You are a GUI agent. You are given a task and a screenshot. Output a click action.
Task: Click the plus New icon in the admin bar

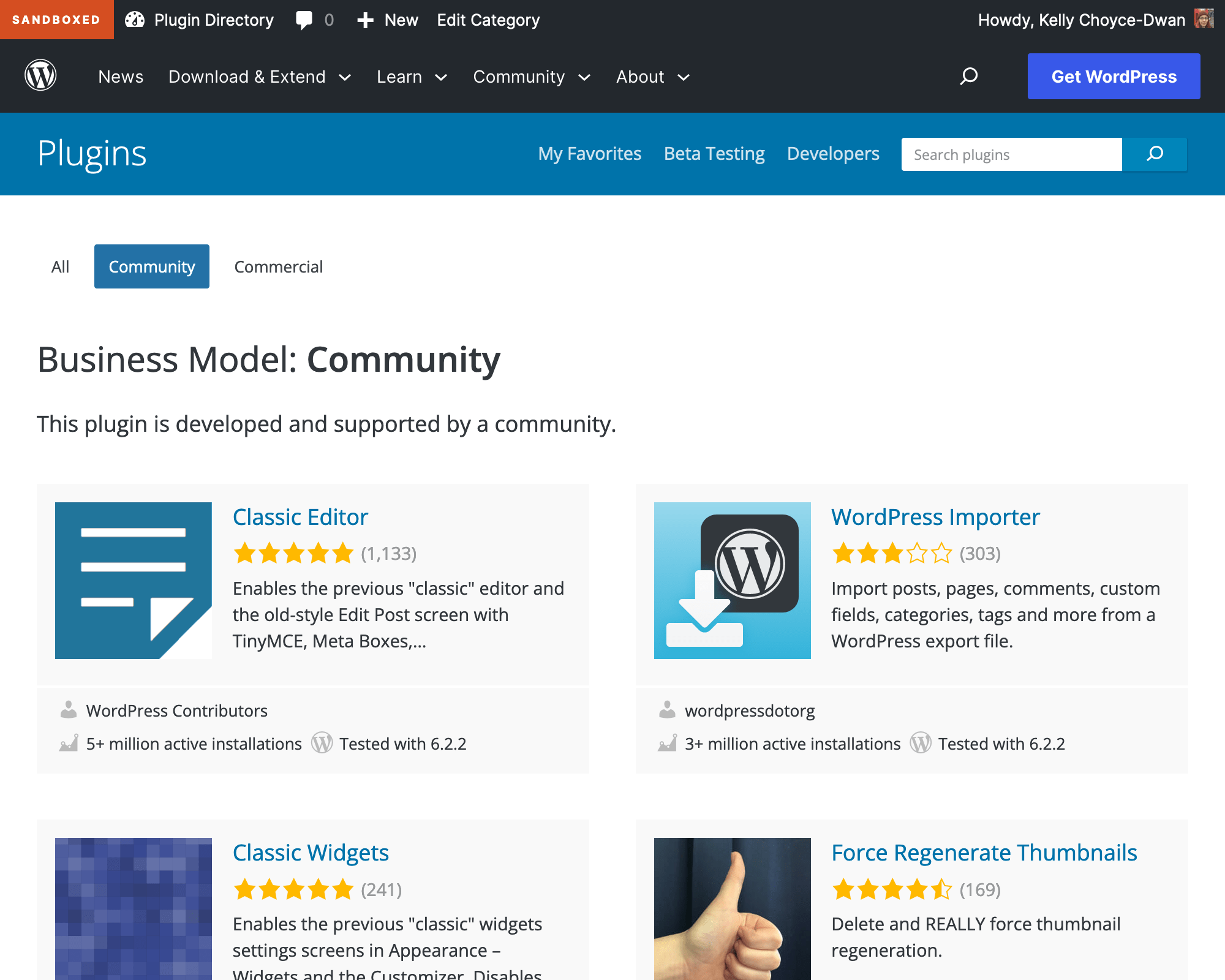pos(365,20)
